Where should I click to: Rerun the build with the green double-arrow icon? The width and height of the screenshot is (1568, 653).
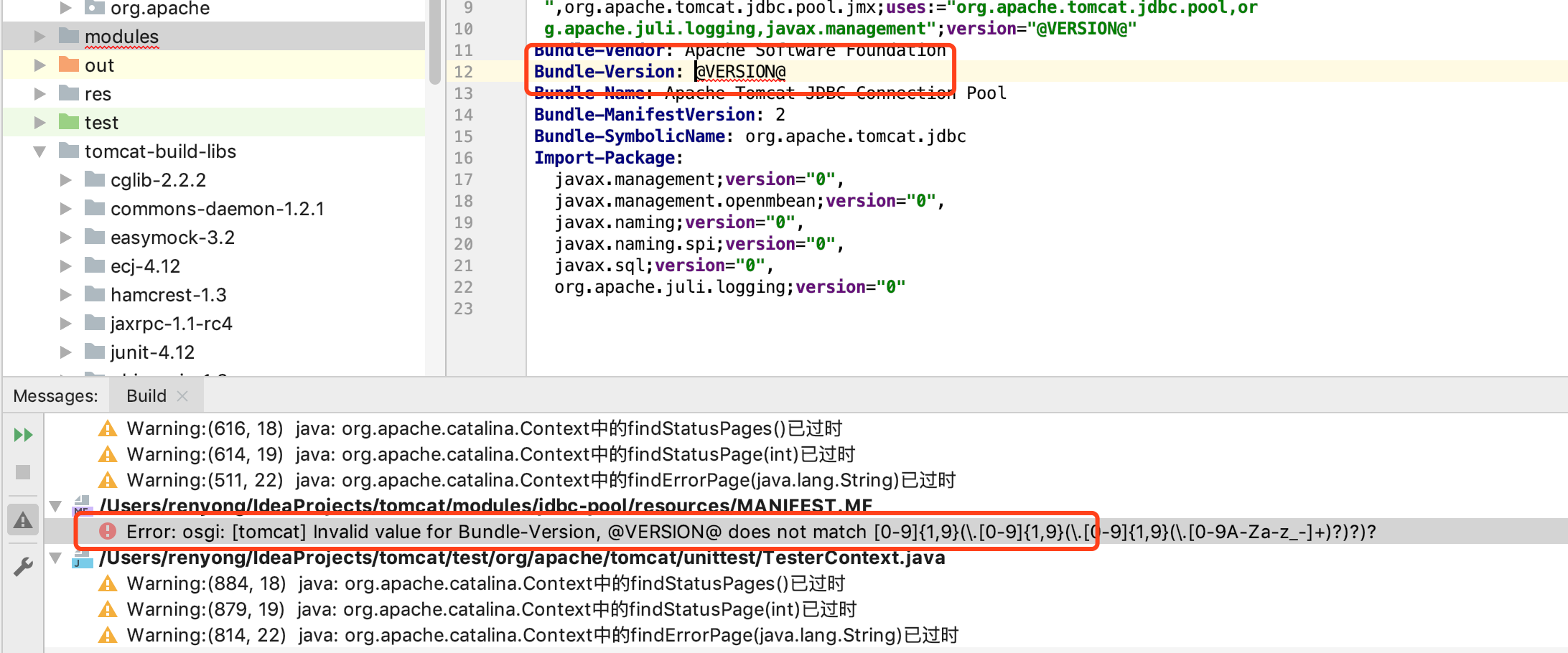point(23,435)
